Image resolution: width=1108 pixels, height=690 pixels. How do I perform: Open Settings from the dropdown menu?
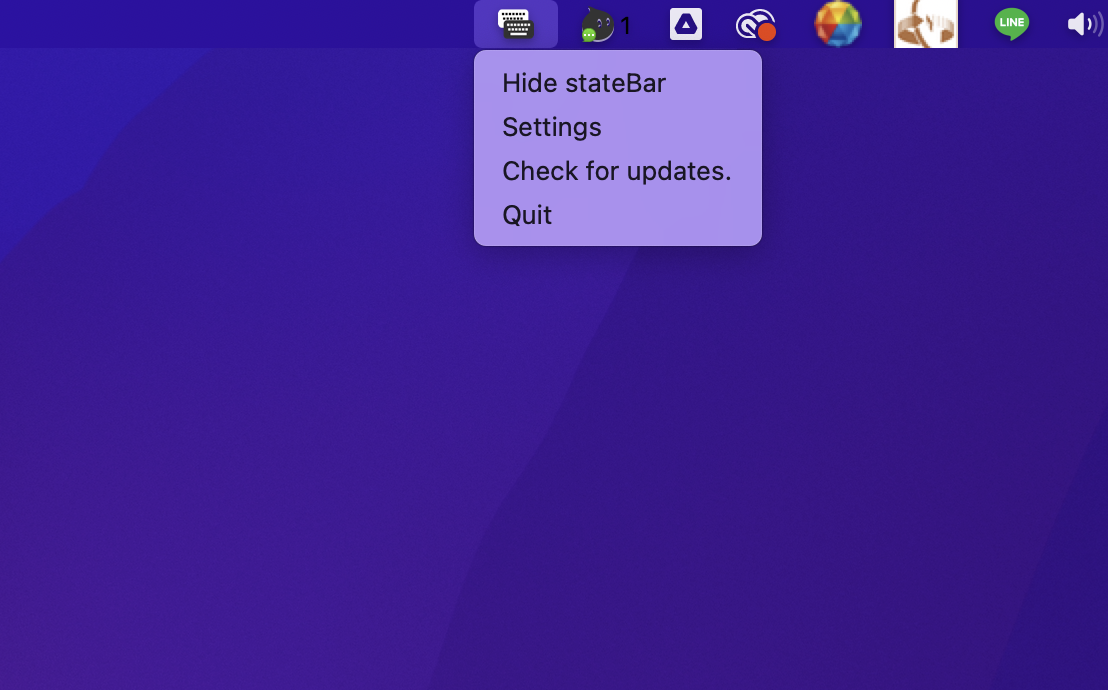618,127
